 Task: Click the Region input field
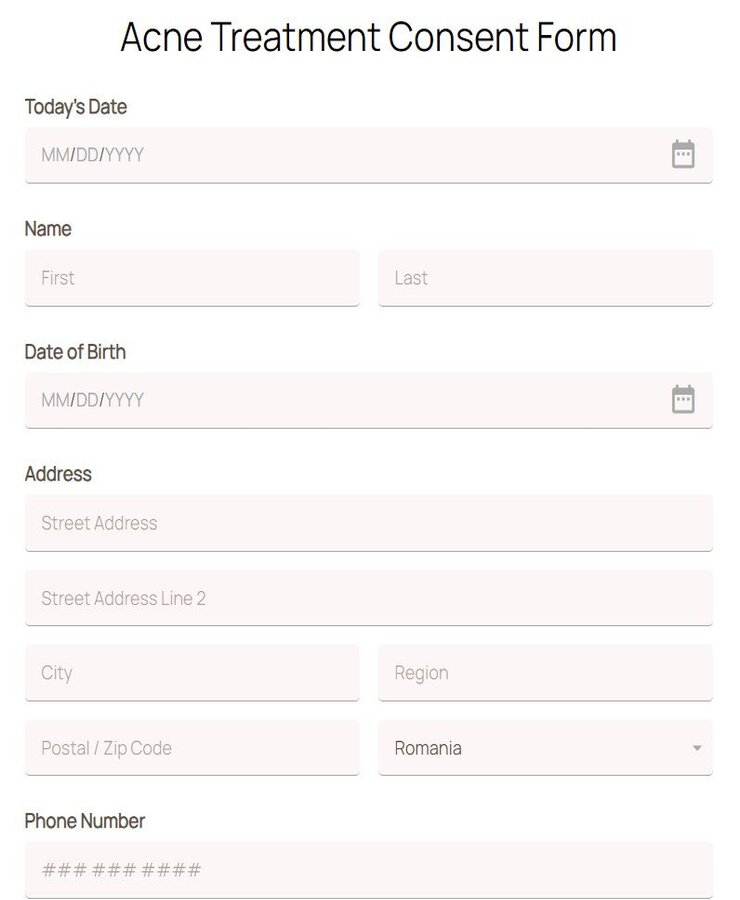pyautogui.click(x=546, y=672)
